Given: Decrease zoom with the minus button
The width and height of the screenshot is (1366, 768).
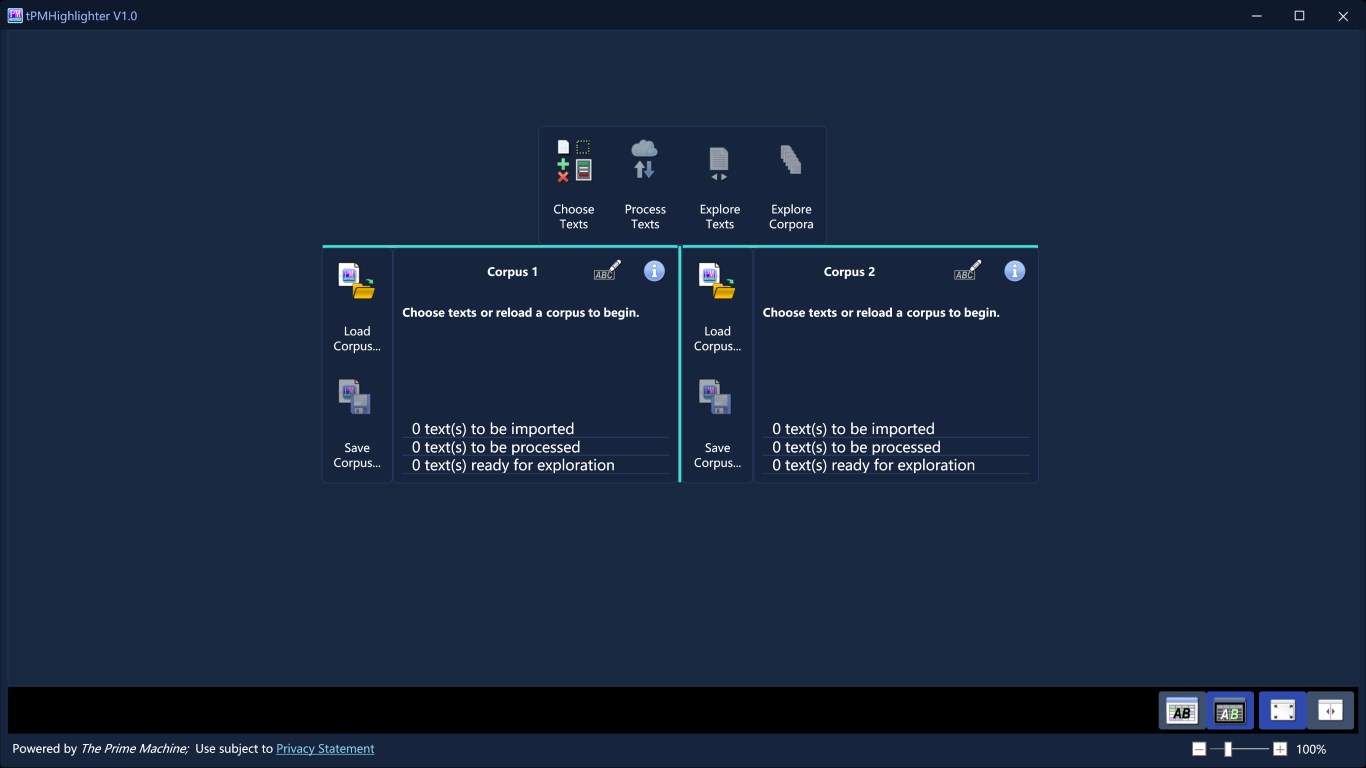Looking at the screenshot, I should tap(1199, 749).
